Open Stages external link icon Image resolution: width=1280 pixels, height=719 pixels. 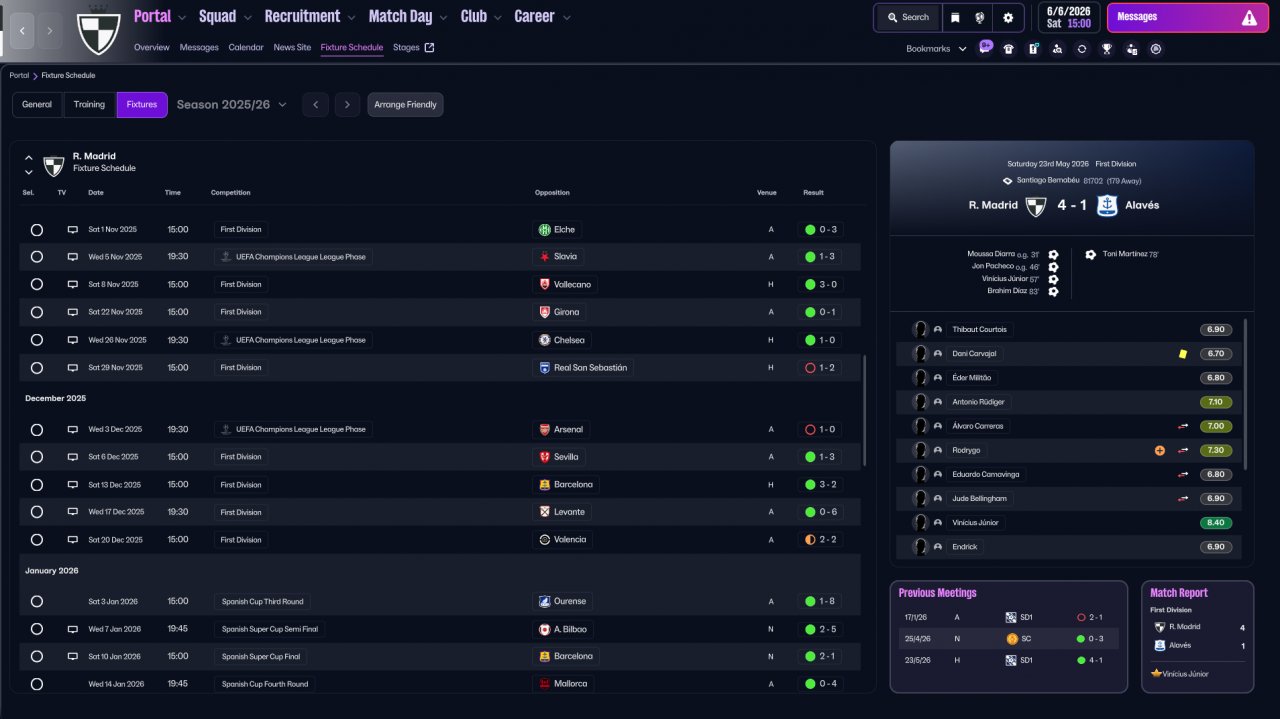[x=430, y=47]
